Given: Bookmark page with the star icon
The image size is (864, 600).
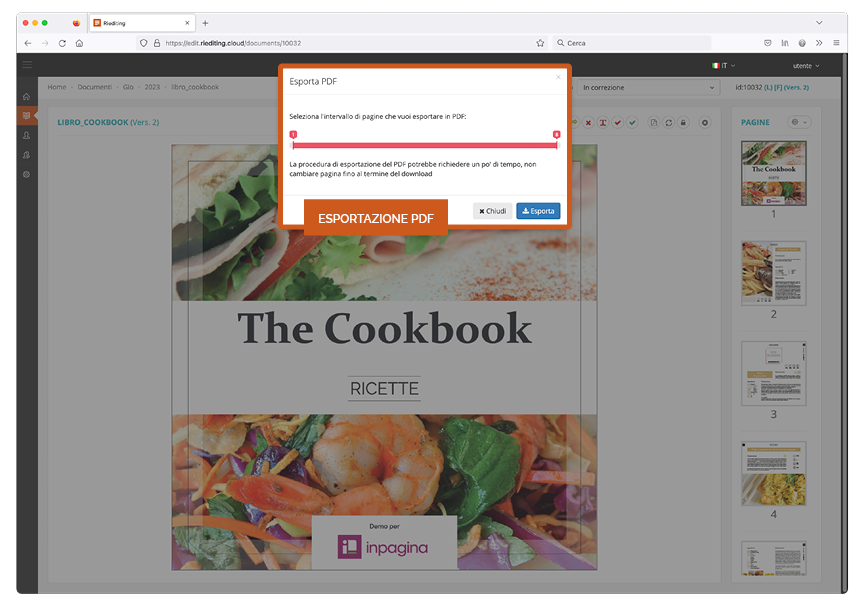Looking at the screenshot, I should (540, 43).
